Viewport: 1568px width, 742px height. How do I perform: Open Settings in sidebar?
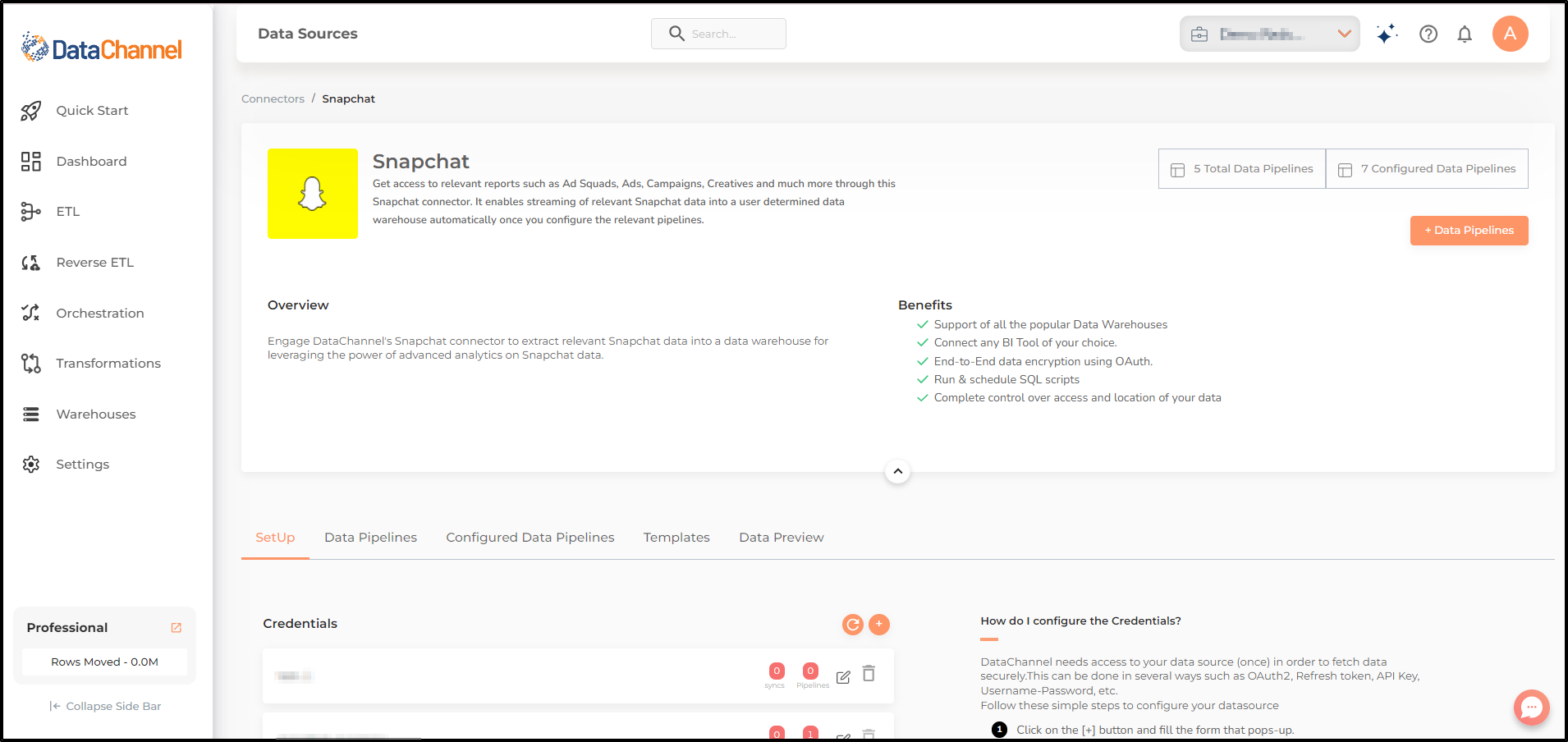[82, 465]
